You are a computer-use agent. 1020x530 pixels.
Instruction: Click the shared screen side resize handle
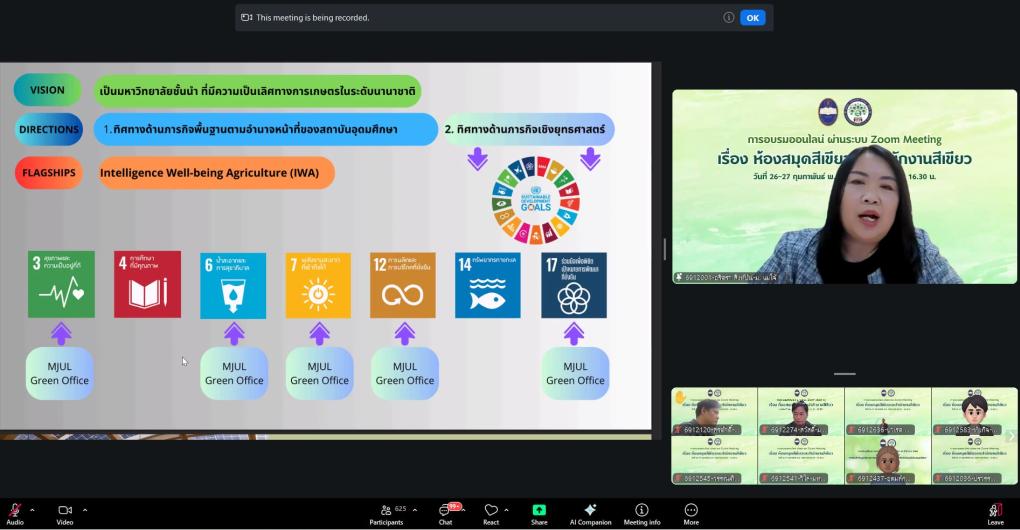663,248
